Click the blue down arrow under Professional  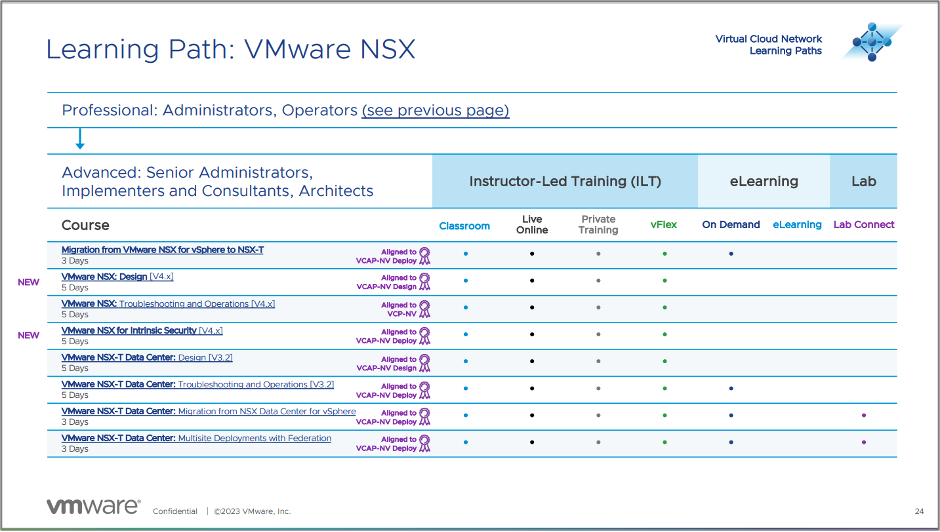80,139
